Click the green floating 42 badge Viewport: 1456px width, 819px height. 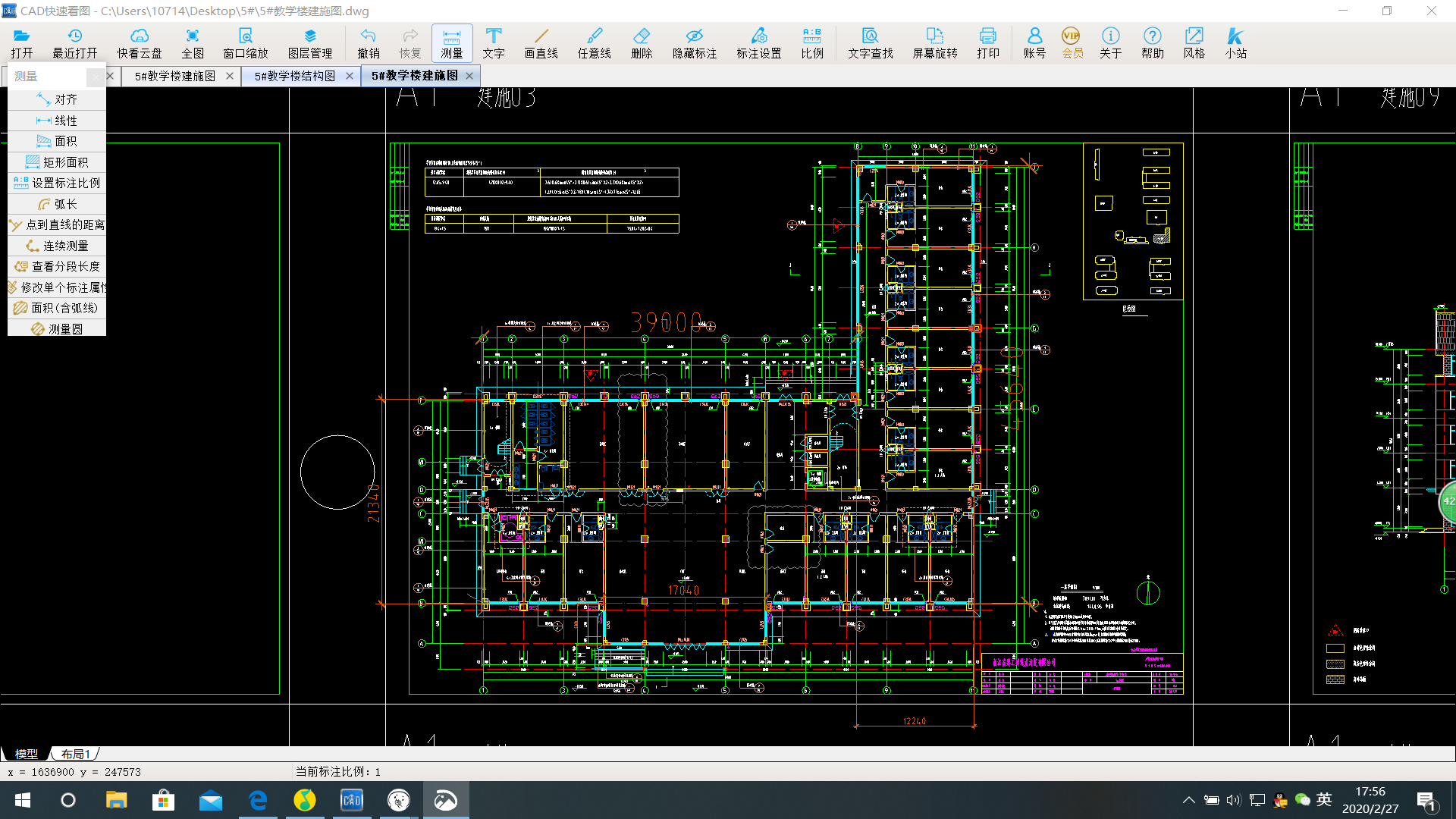tap(1448, 501)
